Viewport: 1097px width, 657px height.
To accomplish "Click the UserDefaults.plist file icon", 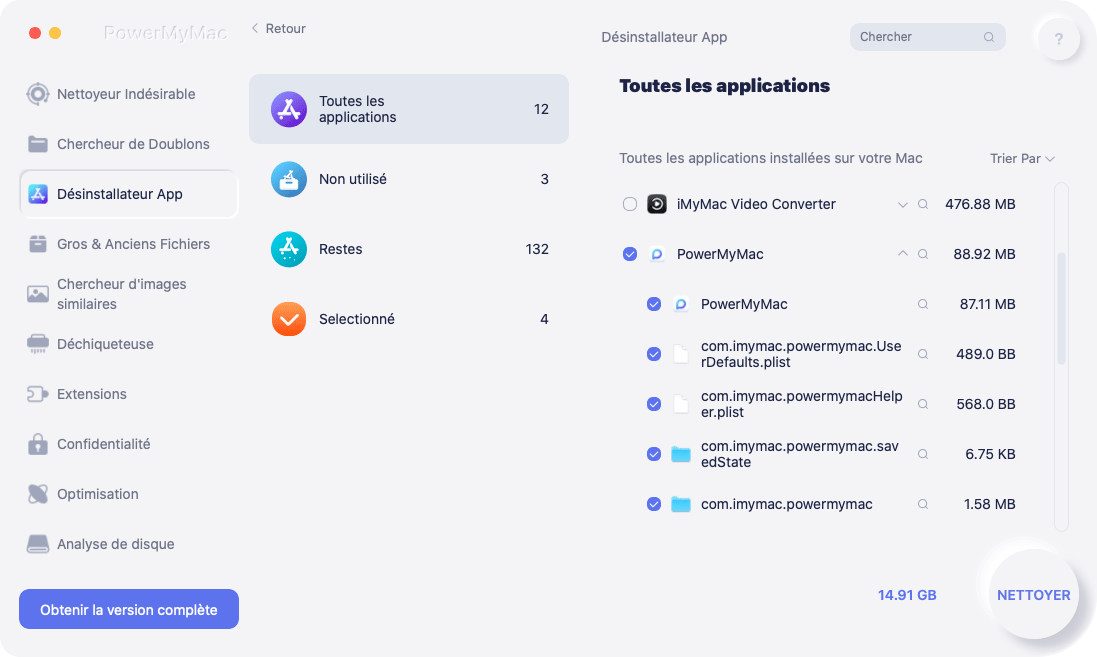I will (681, 354).
